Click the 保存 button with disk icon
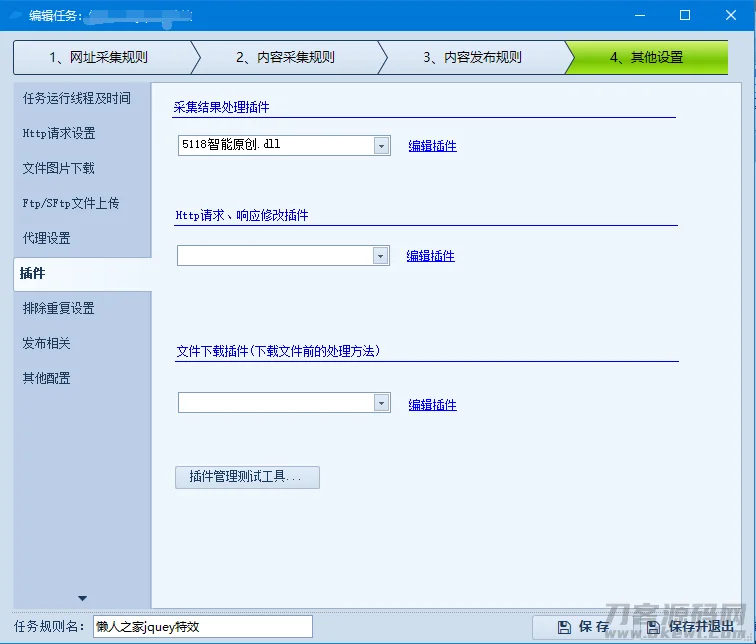 pyautogui.click(x=584, y=627)
